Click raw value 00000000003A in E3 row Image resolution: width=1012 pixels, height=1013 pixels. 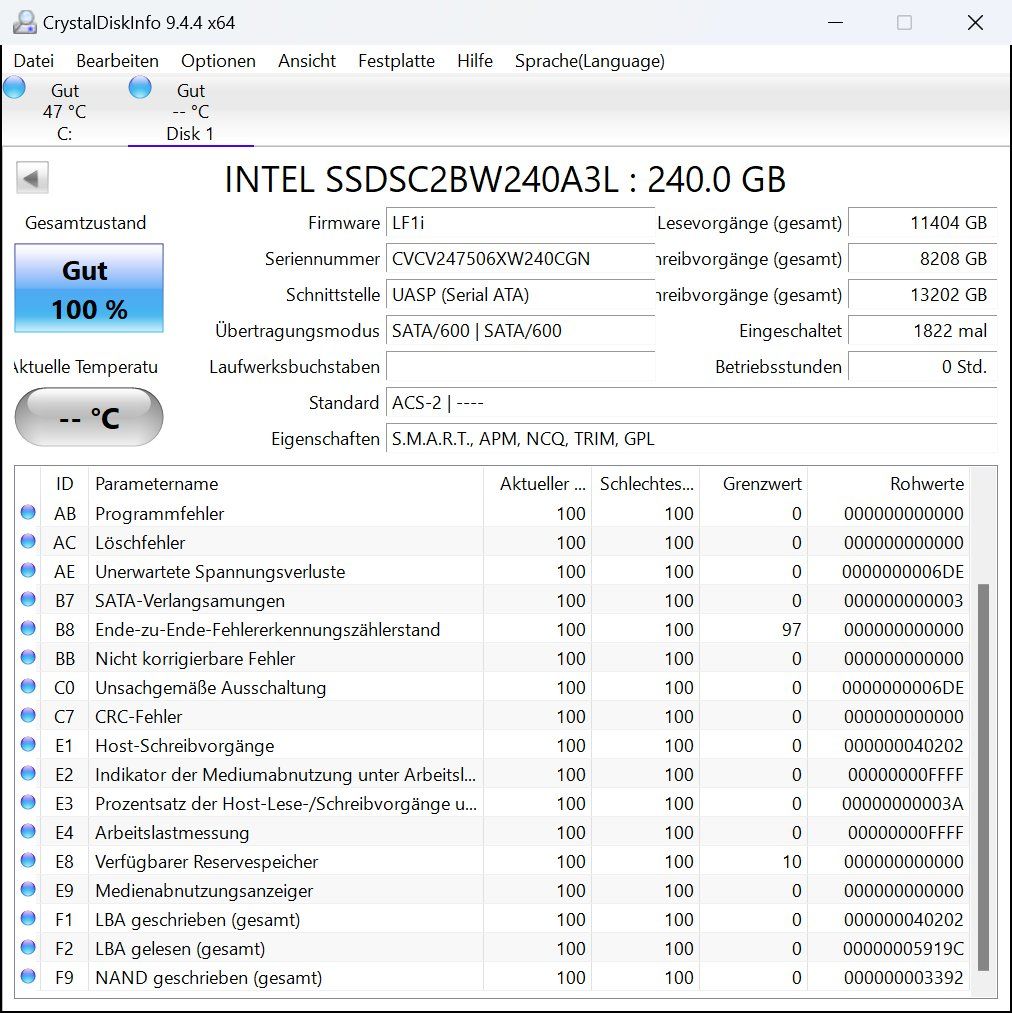tap(903, 804)
